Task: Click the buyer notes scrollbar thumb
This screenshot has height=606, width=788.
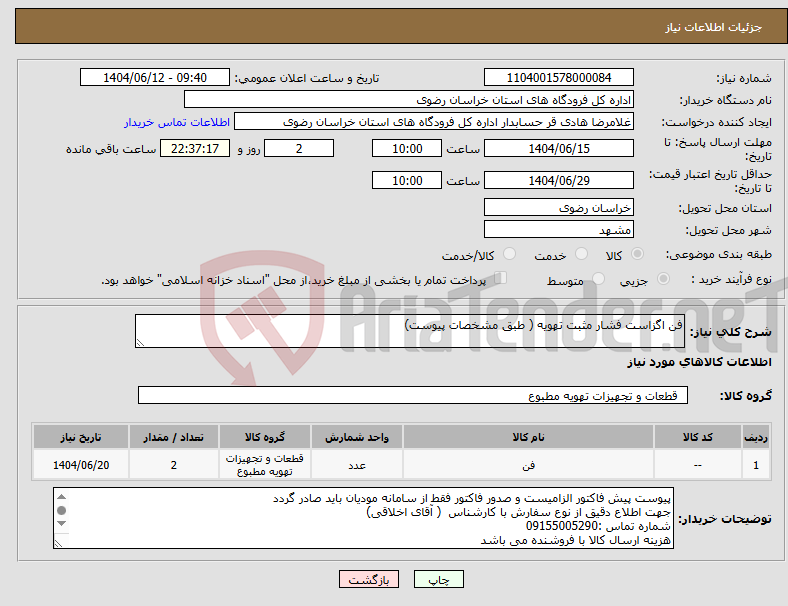Action: 61,511
